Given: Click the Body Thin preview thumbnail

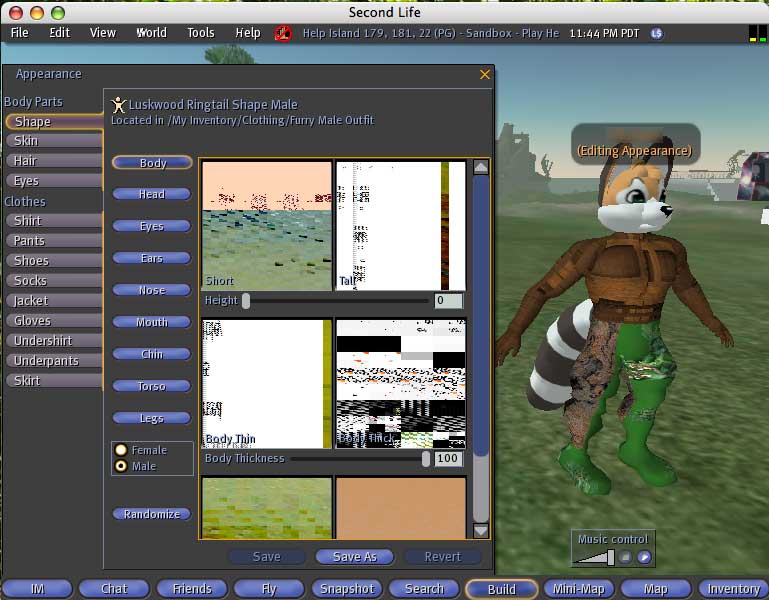Looking at the screenshot, I should click(267, 384).
